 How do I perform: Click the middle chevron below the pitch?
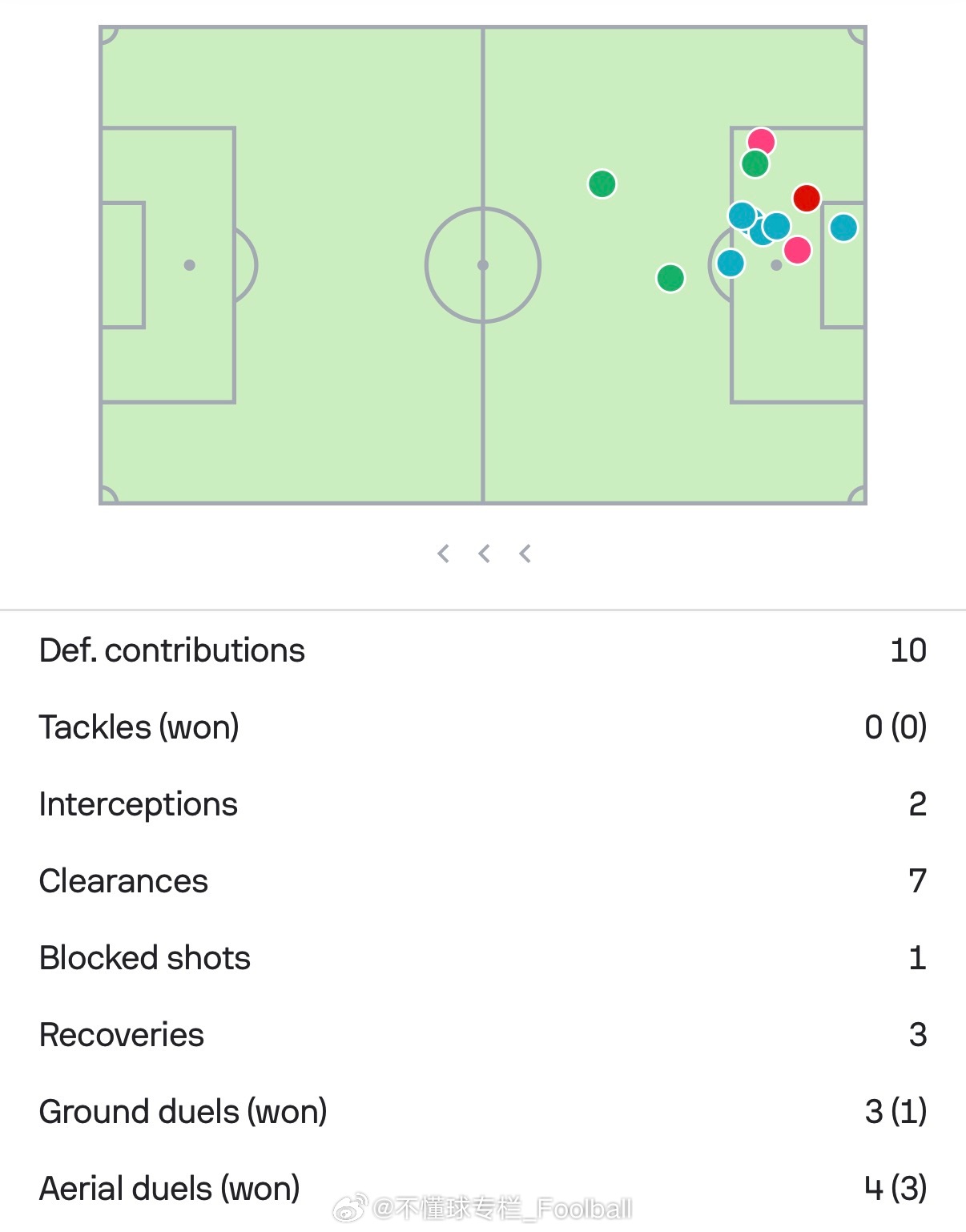tap(484, 554)
